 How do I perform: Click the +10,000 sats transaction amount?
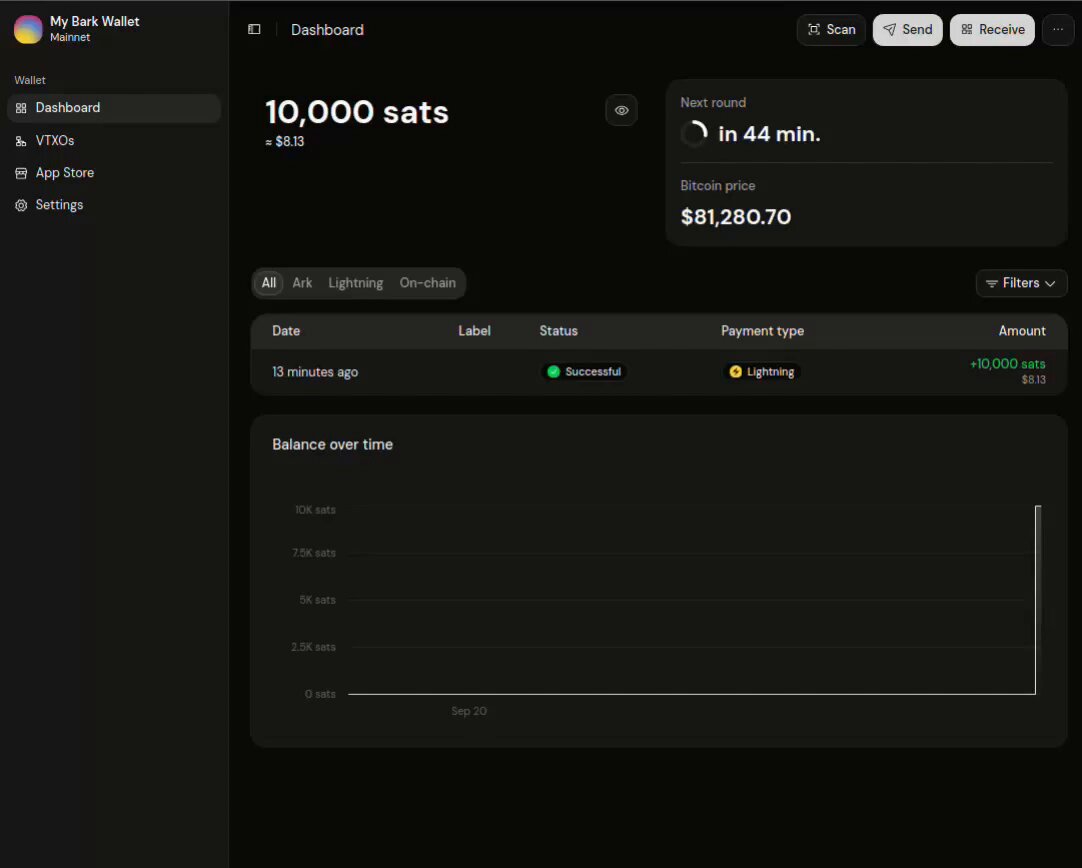click(x=1007, y=364)
